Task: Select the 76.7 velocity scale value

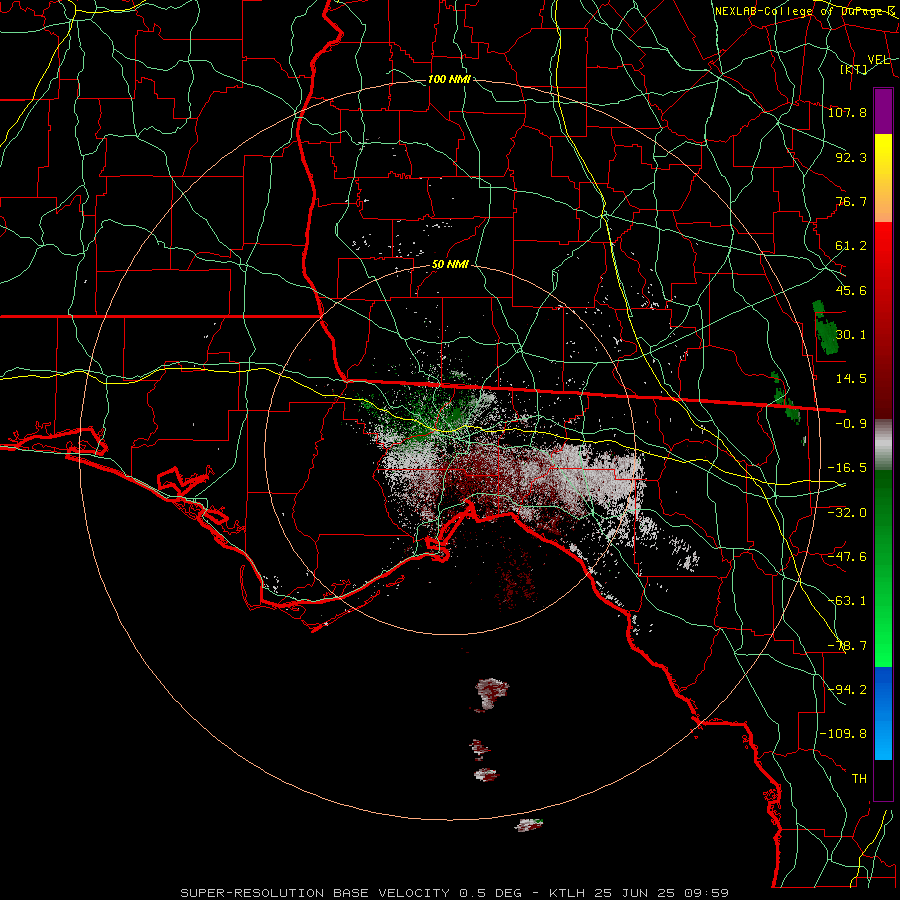Action: (851, 201)
